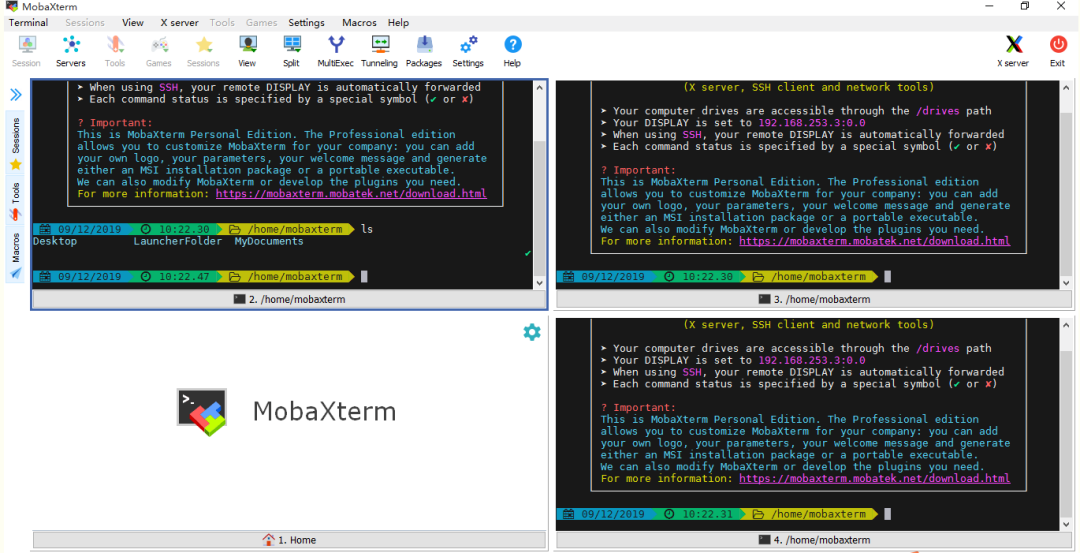Click the MyDocuments entry in ls output
Image resolution: width=1080 pixels, height=553 pixels.
click(269, 242)
